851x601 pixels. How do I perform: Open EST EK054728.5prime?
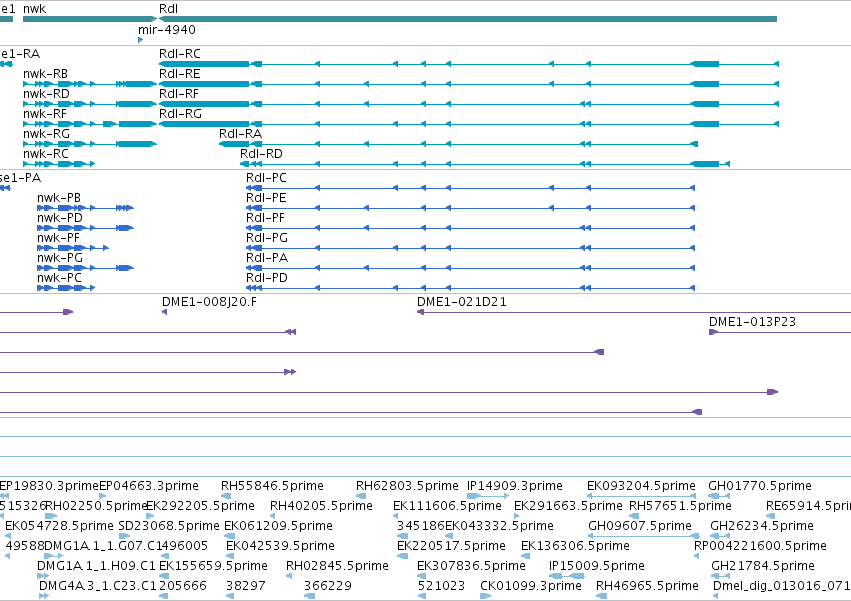click(59, 526)
